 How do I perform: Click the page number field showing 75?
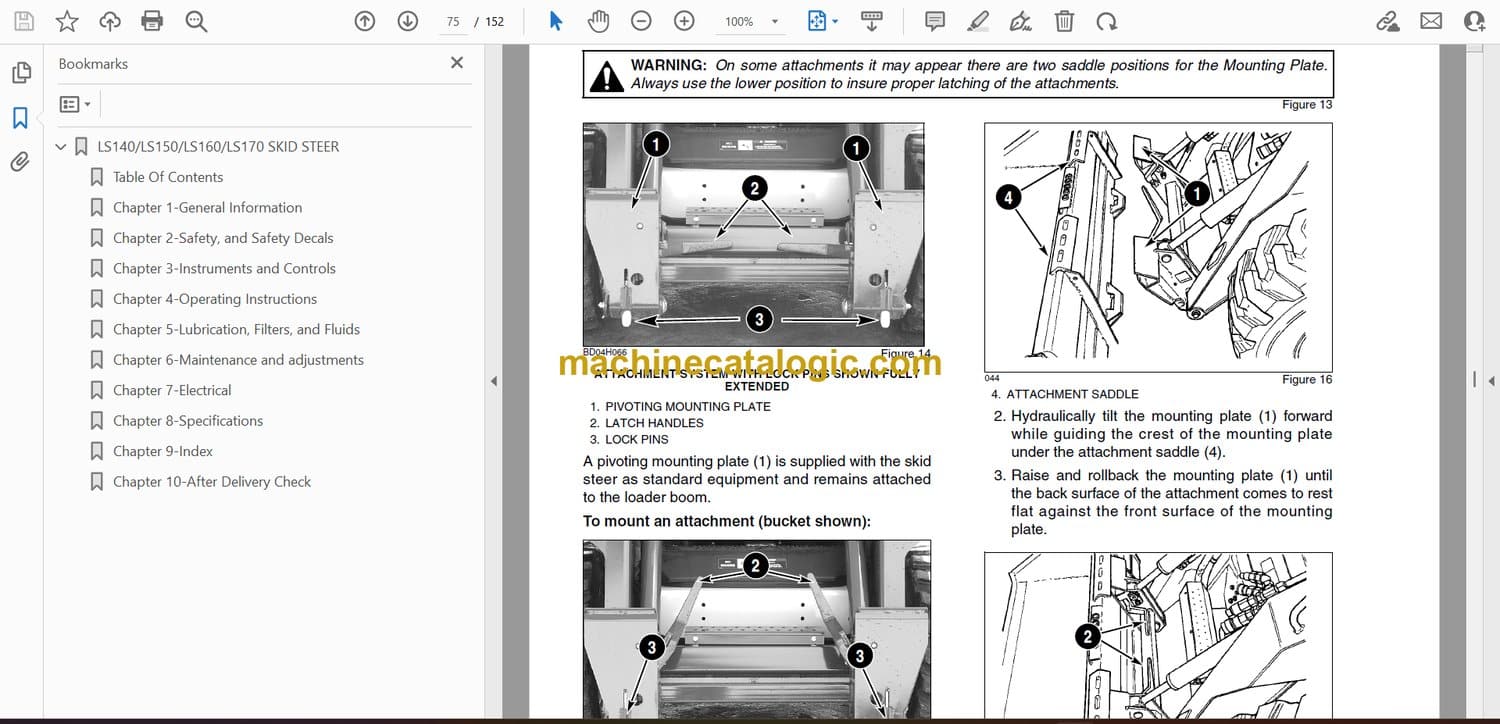(x=452, y=21)
